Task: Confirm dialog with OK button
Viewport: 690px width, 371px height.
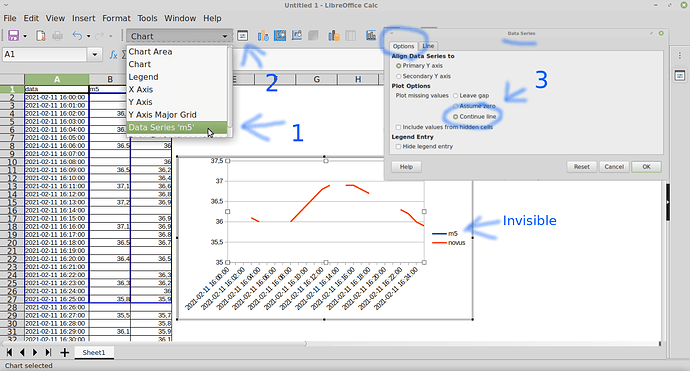Action: click(646, 167)
